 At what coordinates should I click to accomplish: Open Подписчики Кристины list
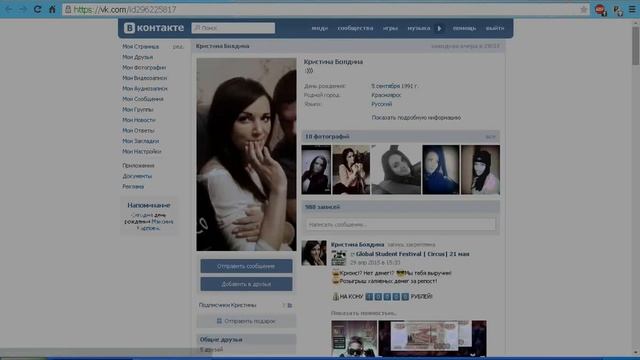click(227, 305)
